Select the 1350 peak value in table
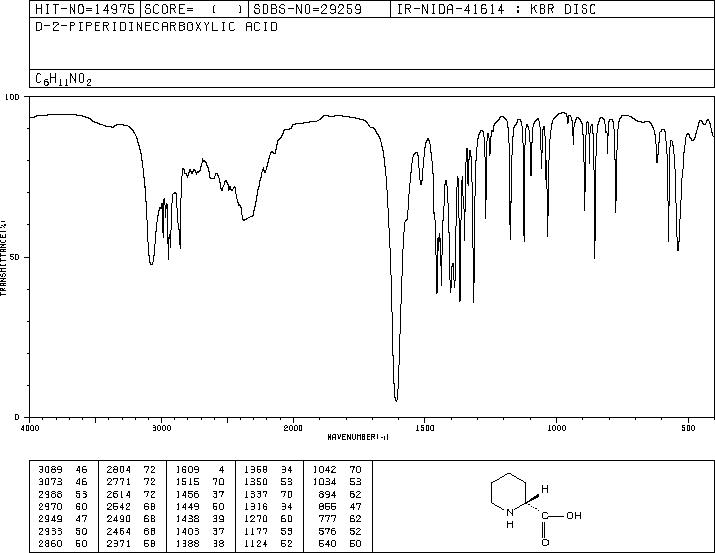The image size is (715, 553). tap(256, 482)
